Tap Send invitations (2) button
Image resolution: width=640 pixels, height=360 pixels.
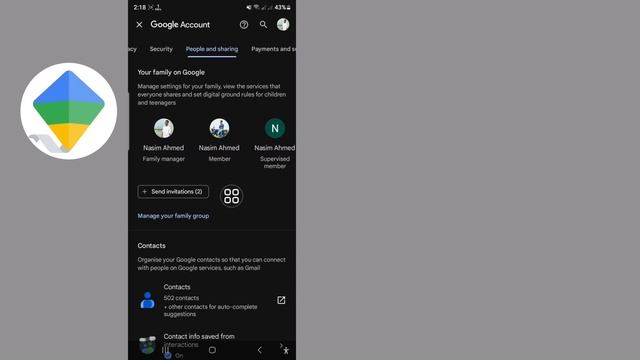click(173, 191)
